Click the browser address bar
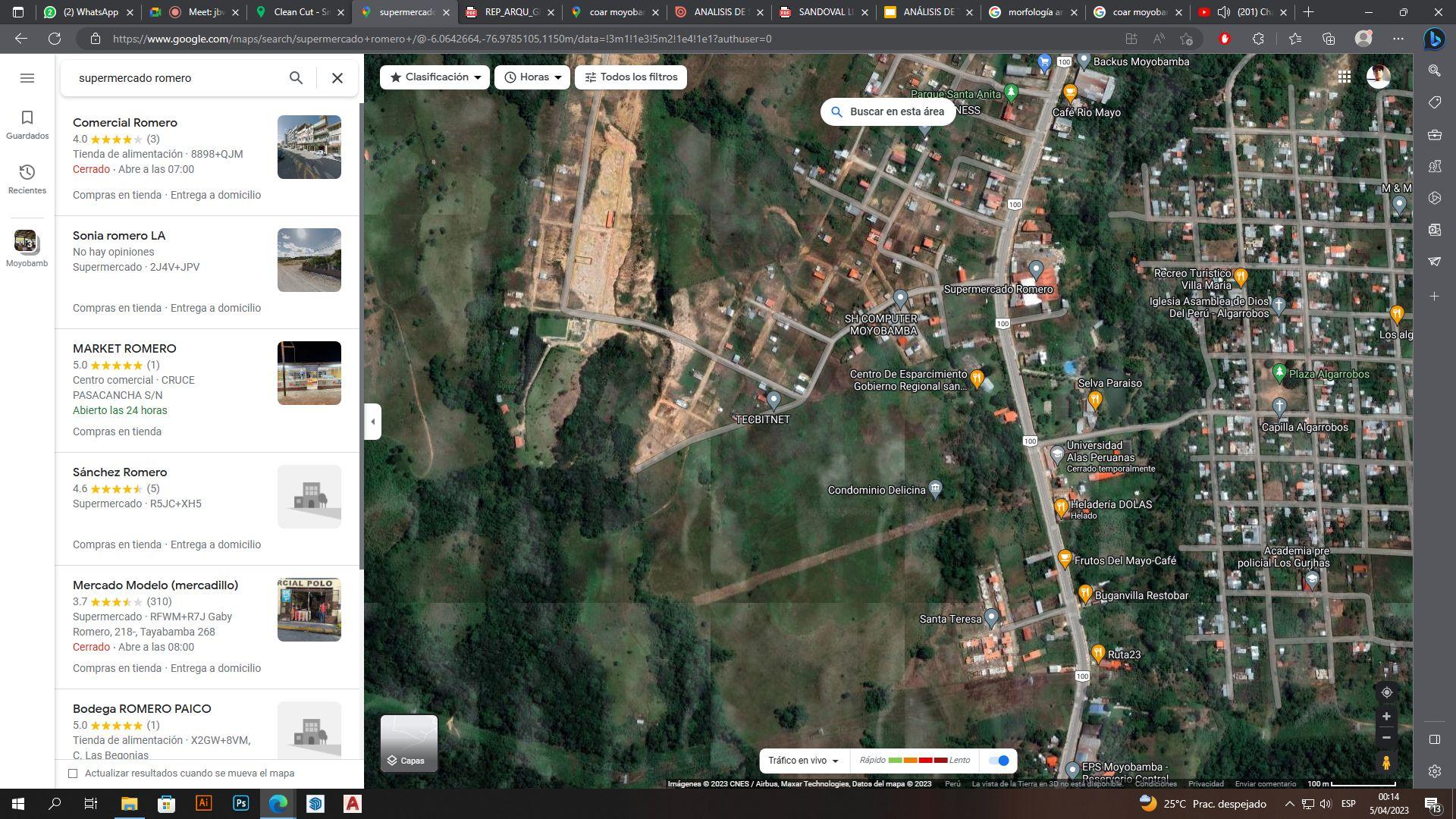 607,39
